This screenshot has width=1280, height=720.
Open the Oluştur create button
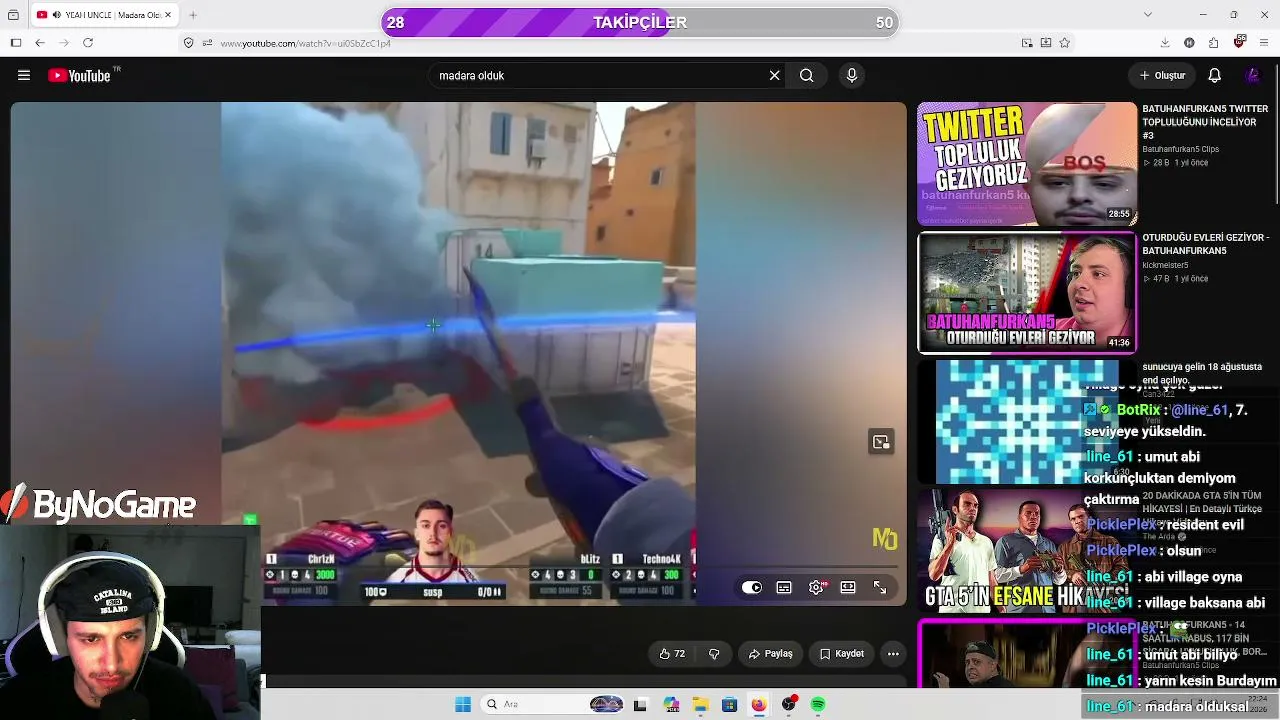(1162, 75)
